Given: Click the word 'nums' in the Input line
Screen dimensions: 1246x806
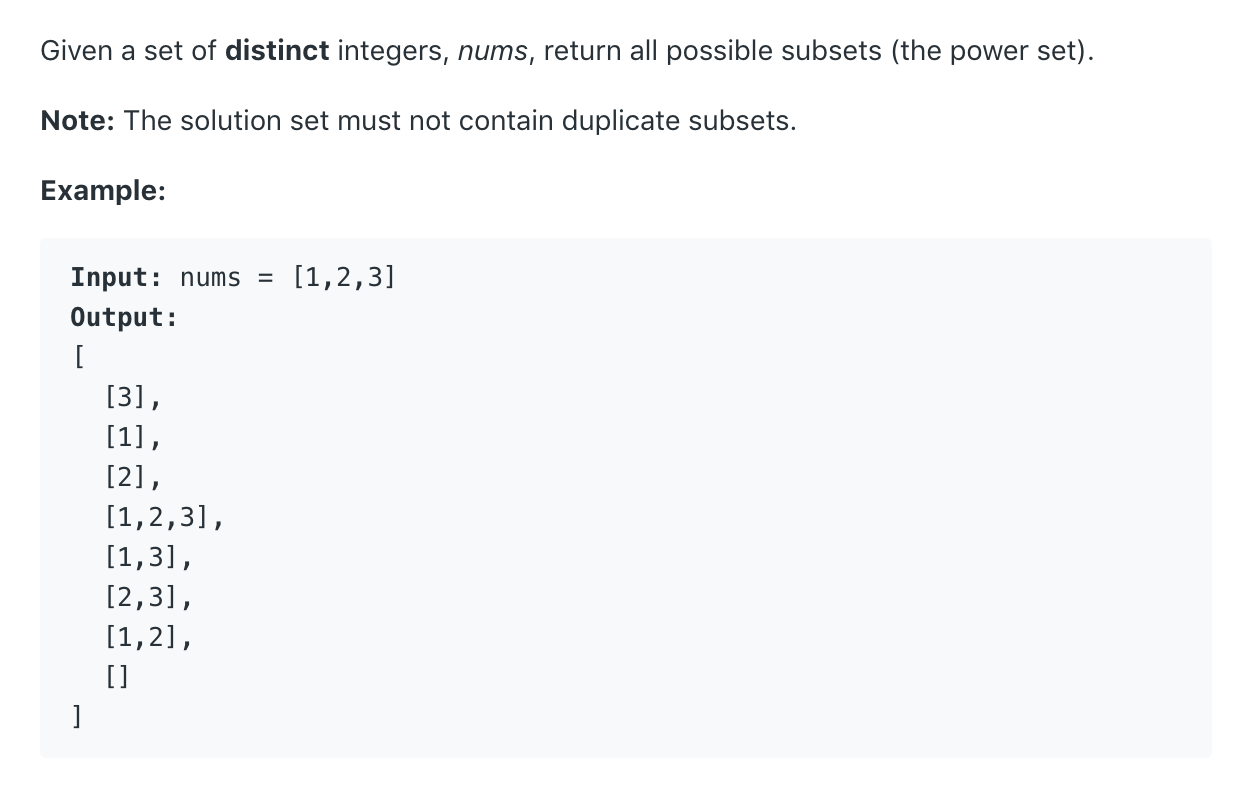Looking at the screenshot, I should click(x=211, y=278).
